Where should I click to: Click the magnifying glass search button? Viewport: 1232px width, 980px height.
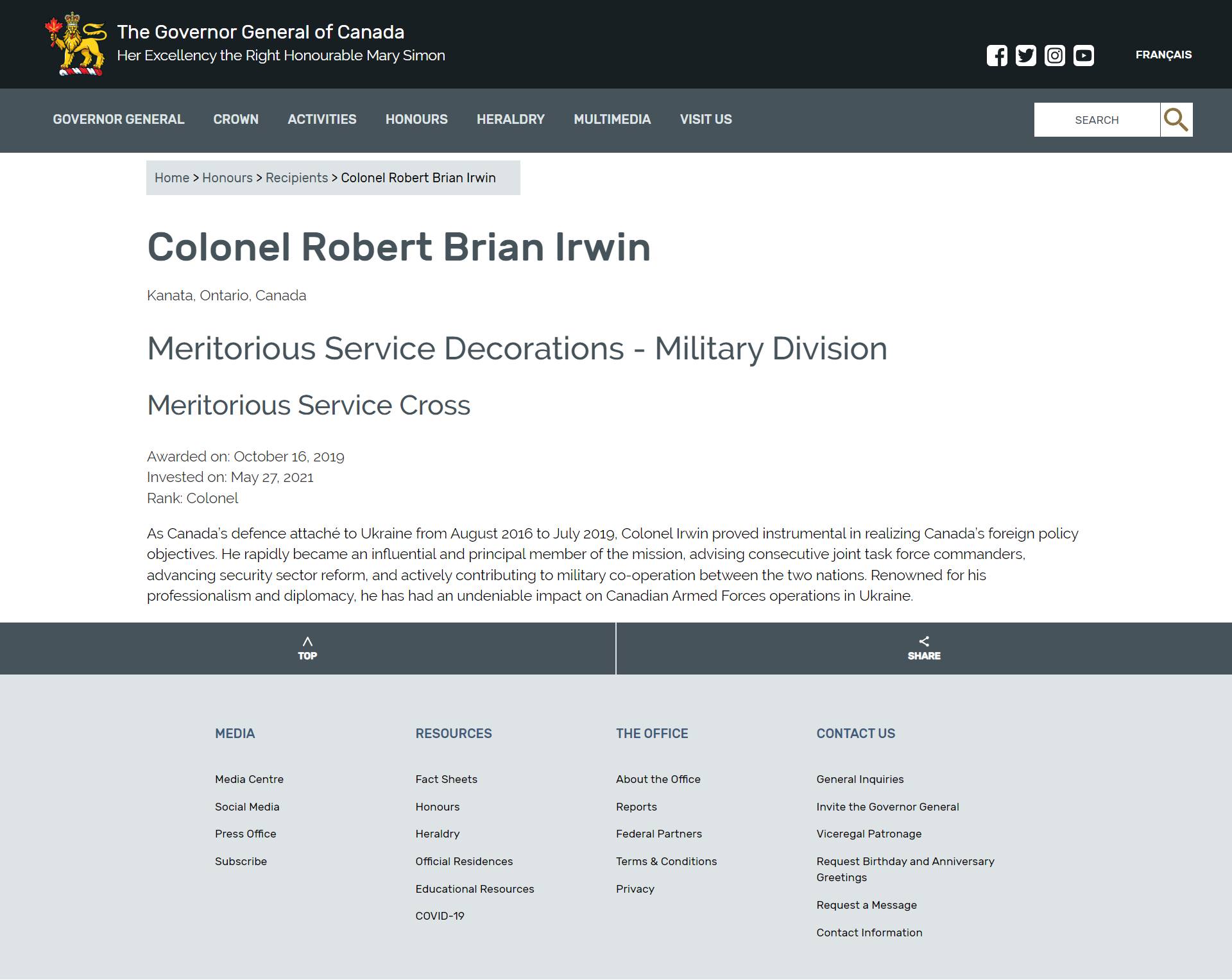click(x=1176, y=119)
